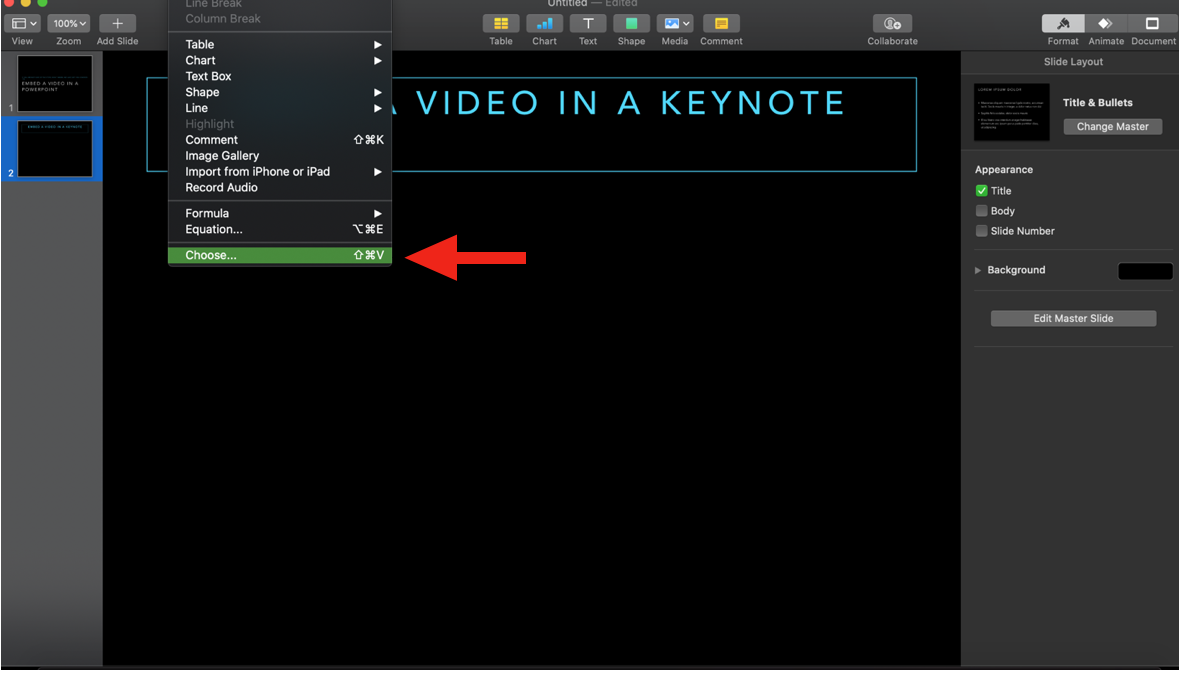Expand the Background disclosure triangle
1190x676 pixels.
point(978,270)
